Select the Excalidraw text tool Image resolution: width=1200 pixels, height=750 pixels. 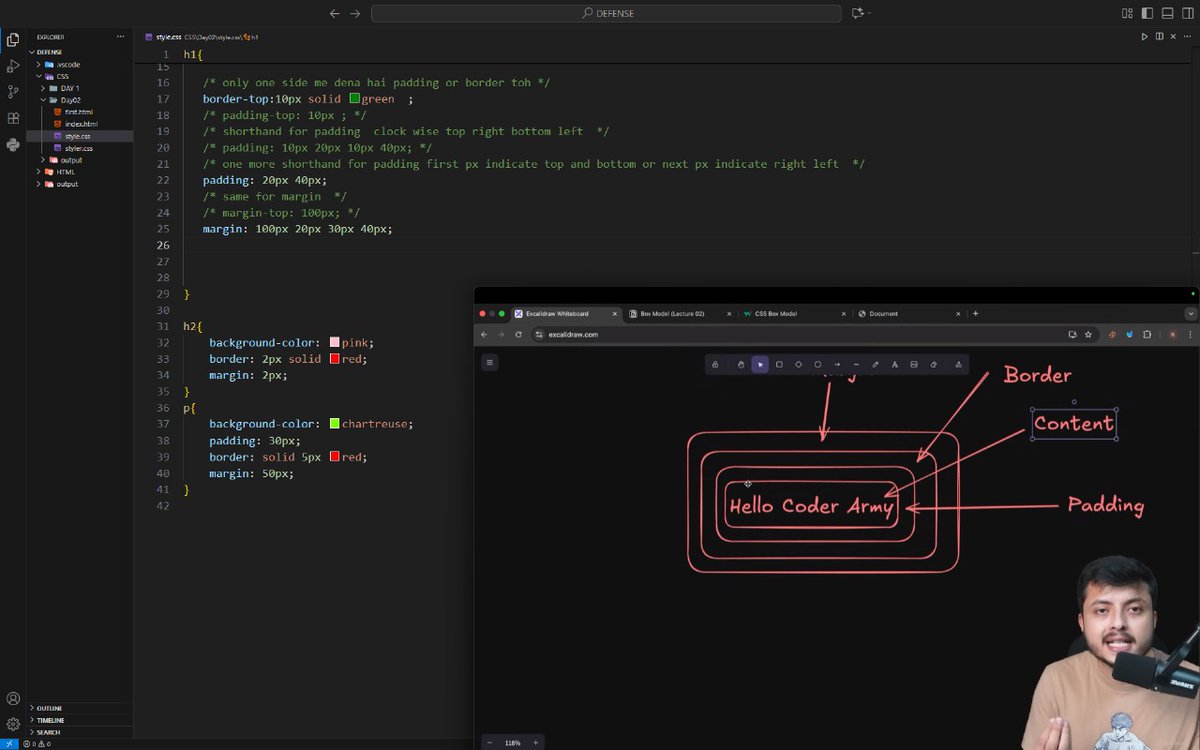tap(895, 365)
